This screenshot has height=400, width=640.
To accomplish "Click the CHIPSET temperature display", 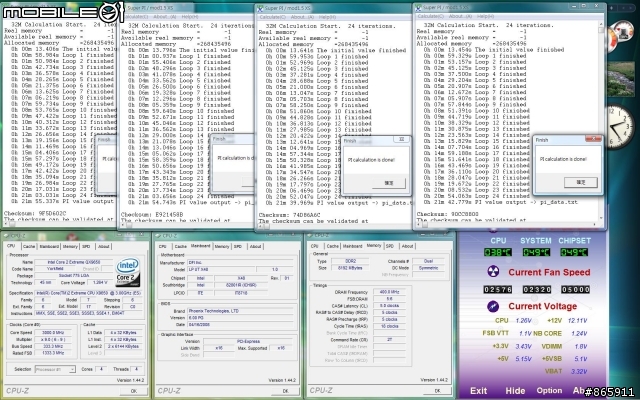I will [574, 252].
